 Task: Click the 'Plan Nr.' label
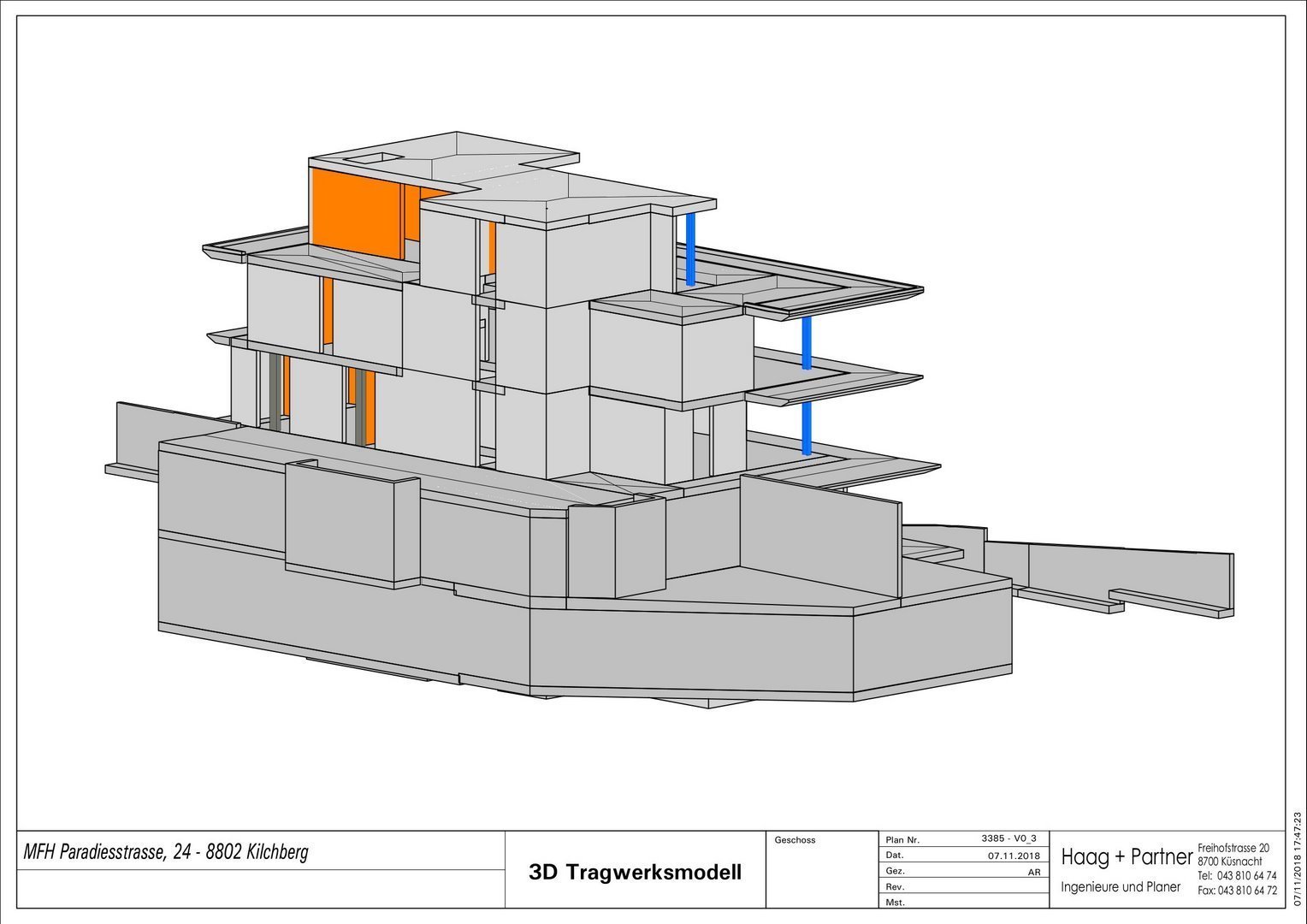coord(903,840)
